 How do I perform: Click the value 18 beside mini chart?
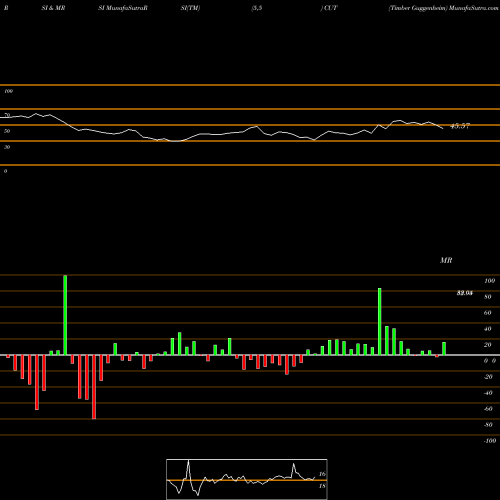click(x=322, y=486)
